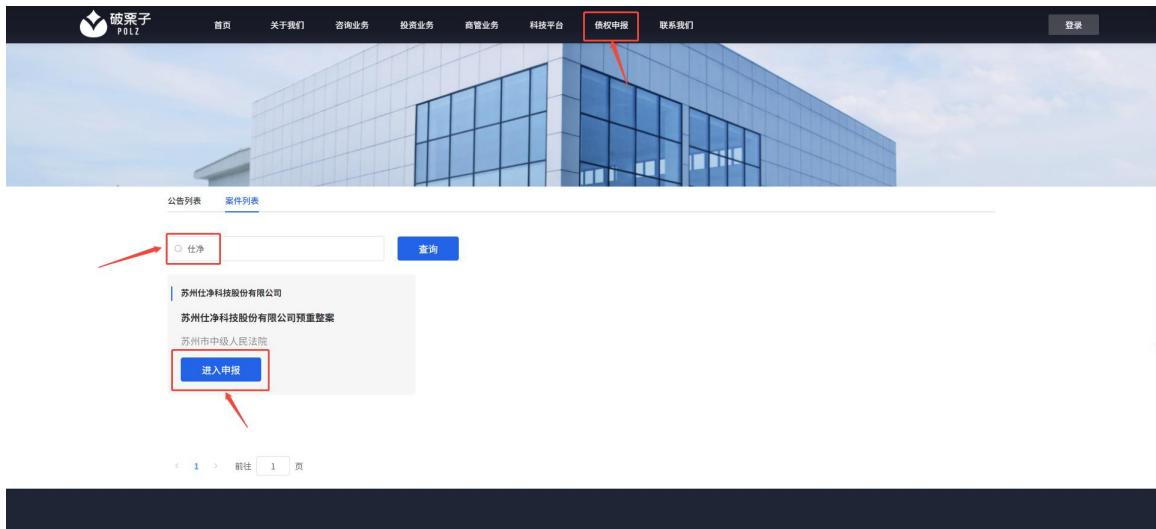1156x529 pixels.
Task: Open 科技平台 menu item
Action: tap(546, 25)
